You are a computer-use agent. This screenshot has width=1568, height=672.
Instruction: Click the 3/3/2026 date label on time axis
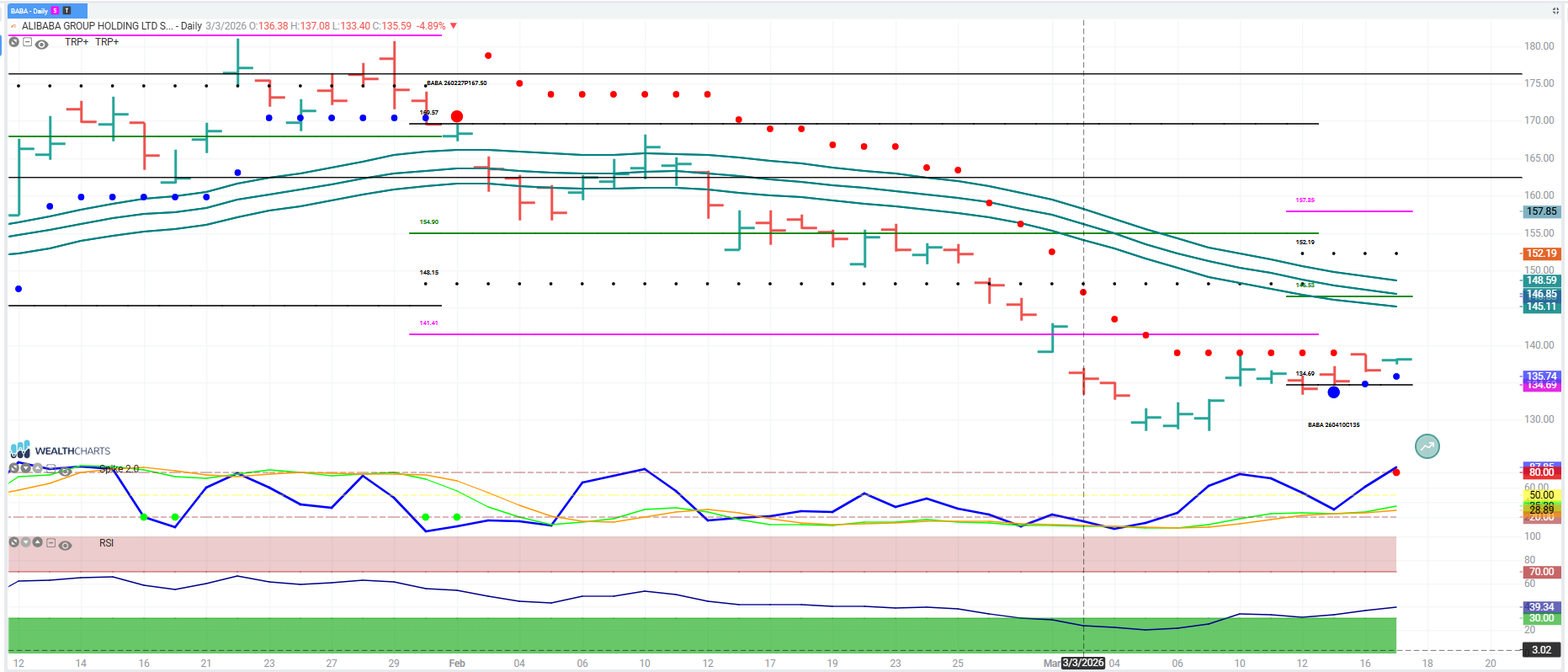[x=1083, y=663]
